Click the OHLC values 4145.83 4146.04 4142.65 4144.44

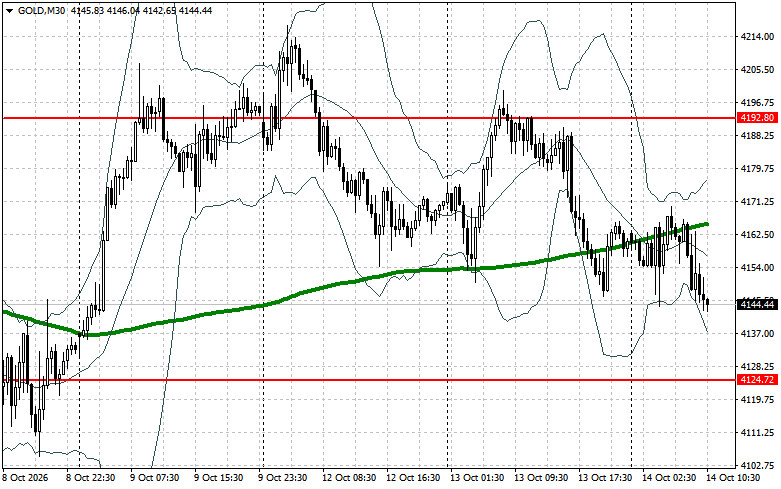[141, 10]
